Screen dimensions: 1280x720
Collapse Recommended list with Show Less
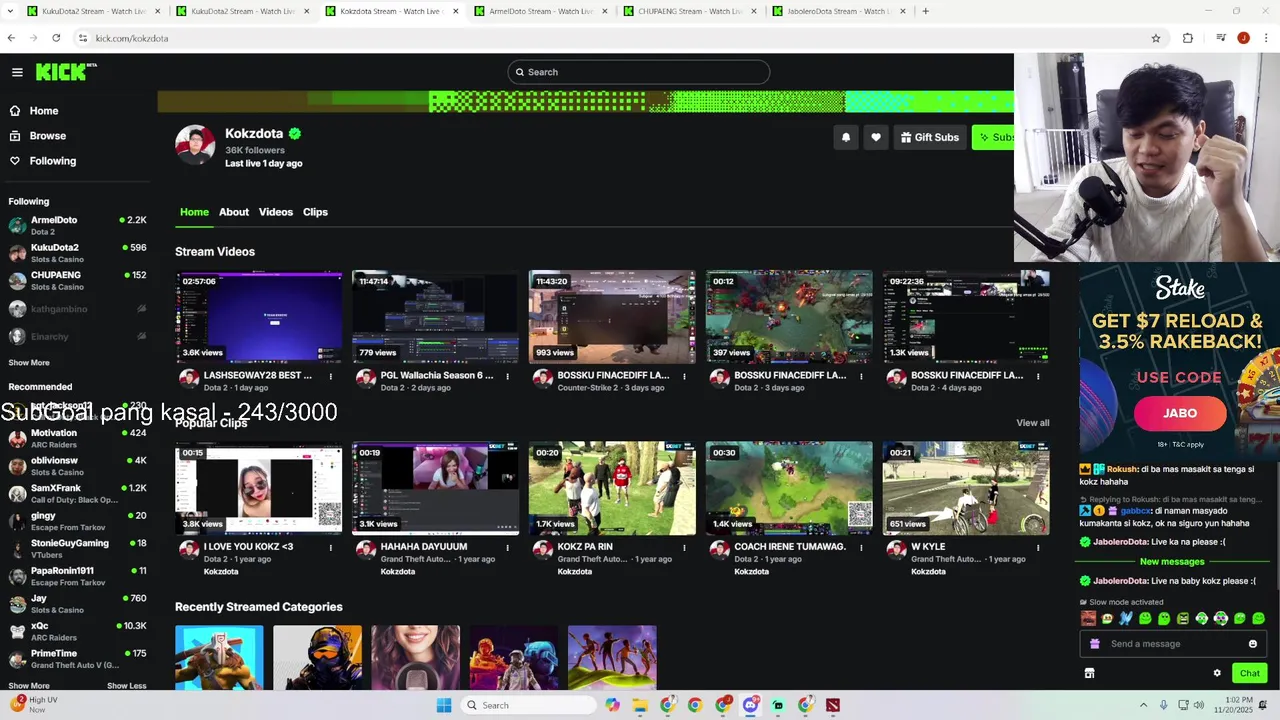126,686
